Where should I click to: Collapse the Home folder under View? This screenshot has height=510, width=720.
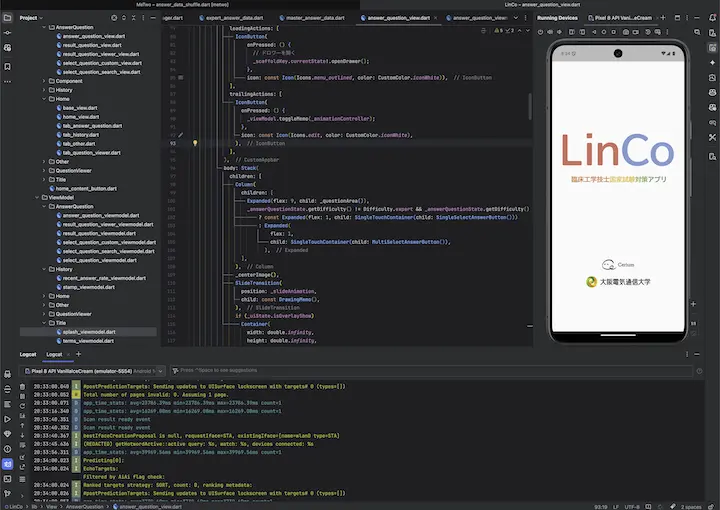[44, 99]
